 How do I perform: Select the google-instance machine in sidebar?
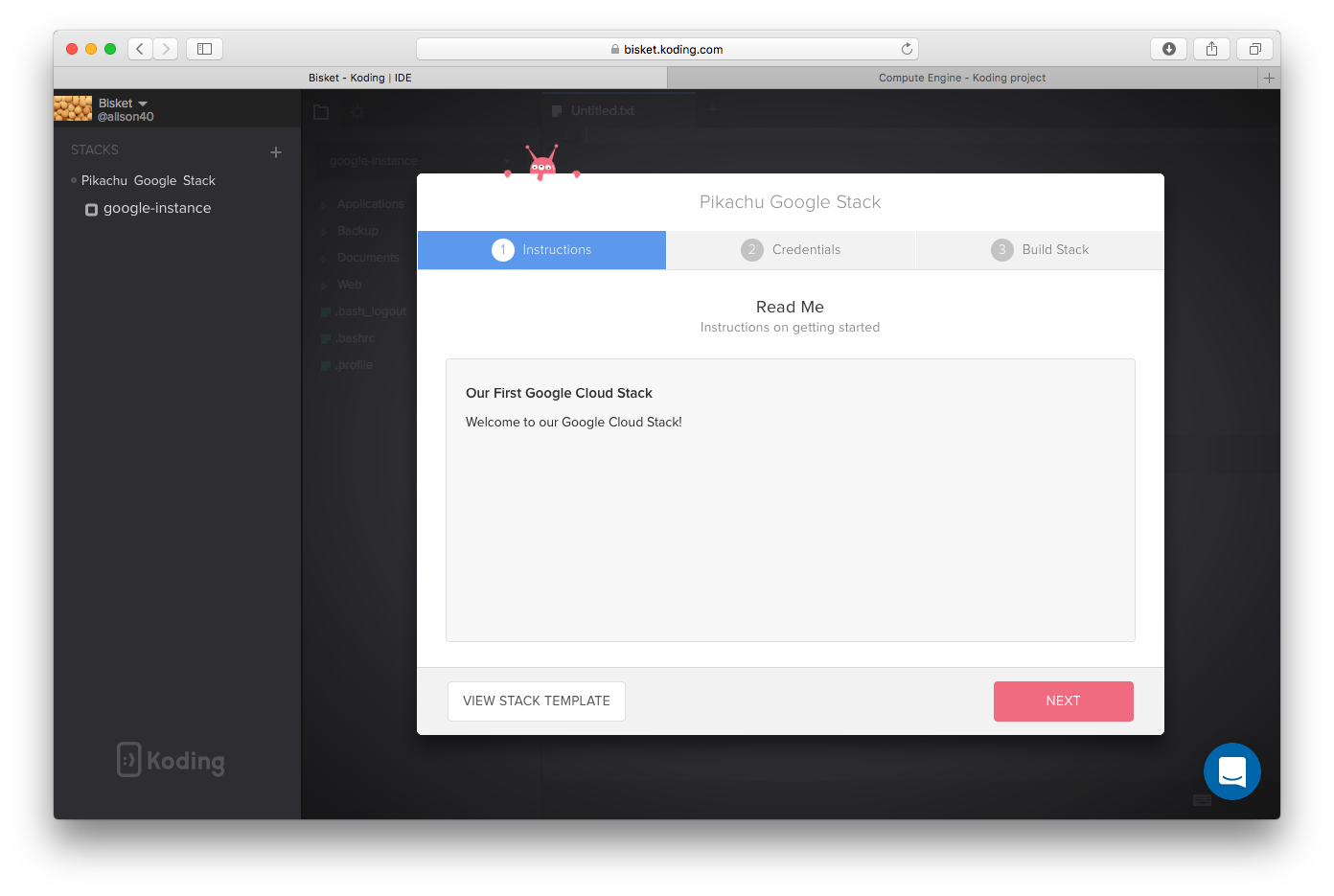click(157, 209)
